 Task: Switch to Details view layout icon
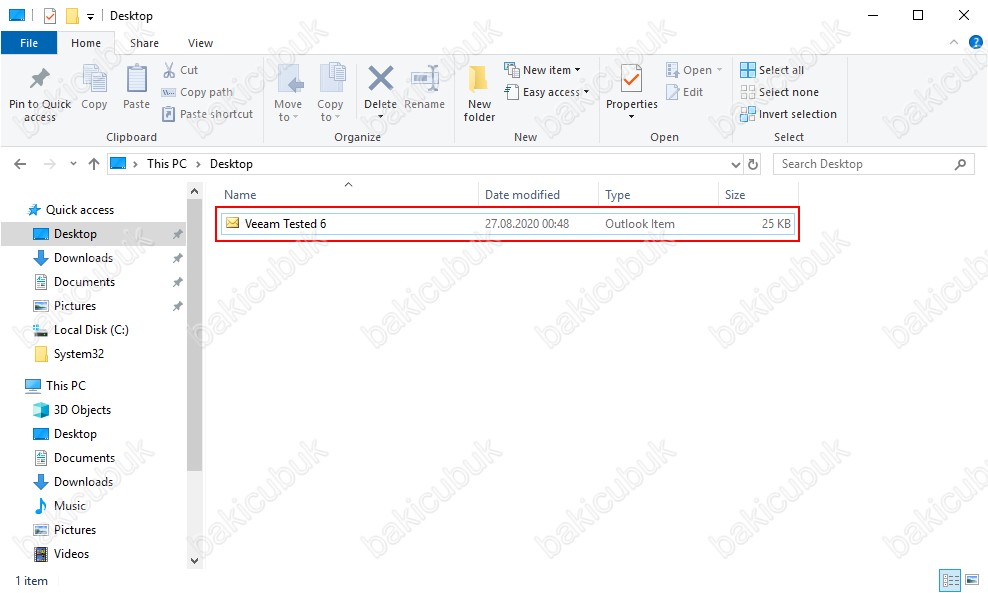[950, 579]
